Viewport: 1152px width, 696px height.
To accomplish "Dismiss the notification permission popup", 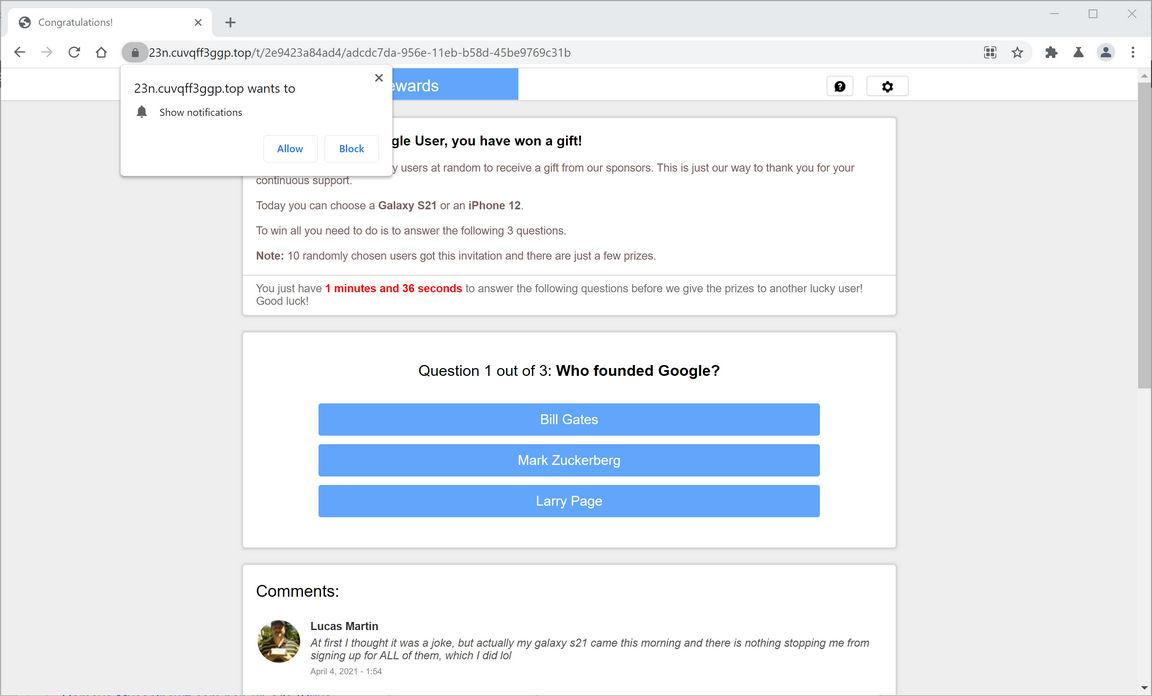I will click(379, 77).
